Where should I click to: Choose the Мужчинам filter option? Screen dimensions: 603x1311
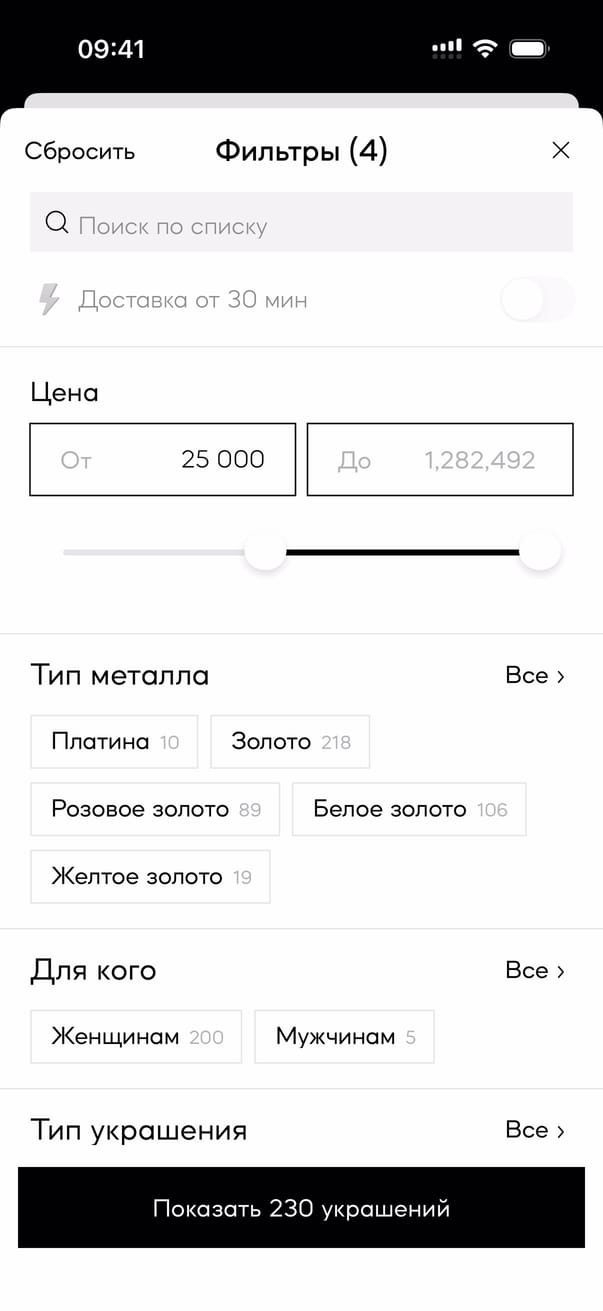coord(344,1037)
